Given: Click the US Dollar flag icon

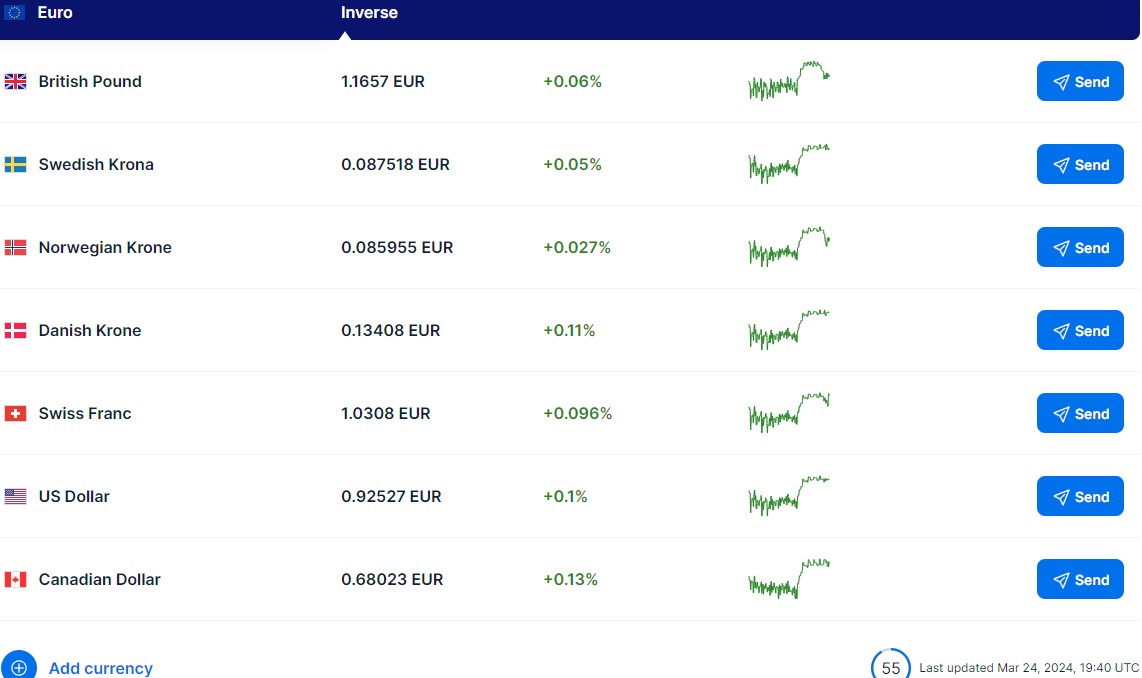Looking at the screenshot, I should [15, 497].
